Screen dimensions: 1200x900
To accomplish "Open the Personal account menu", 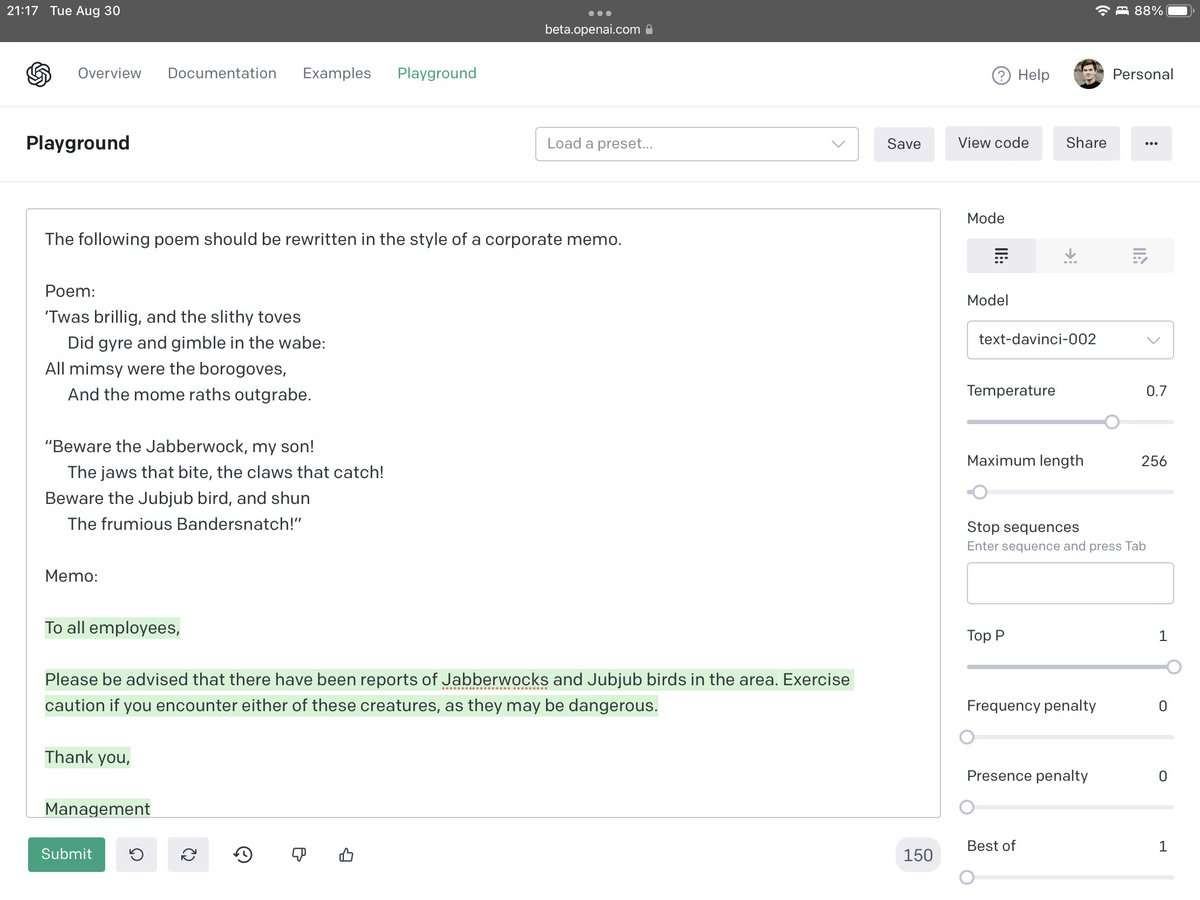I will pyautogui.click(x=1124, y=74).
